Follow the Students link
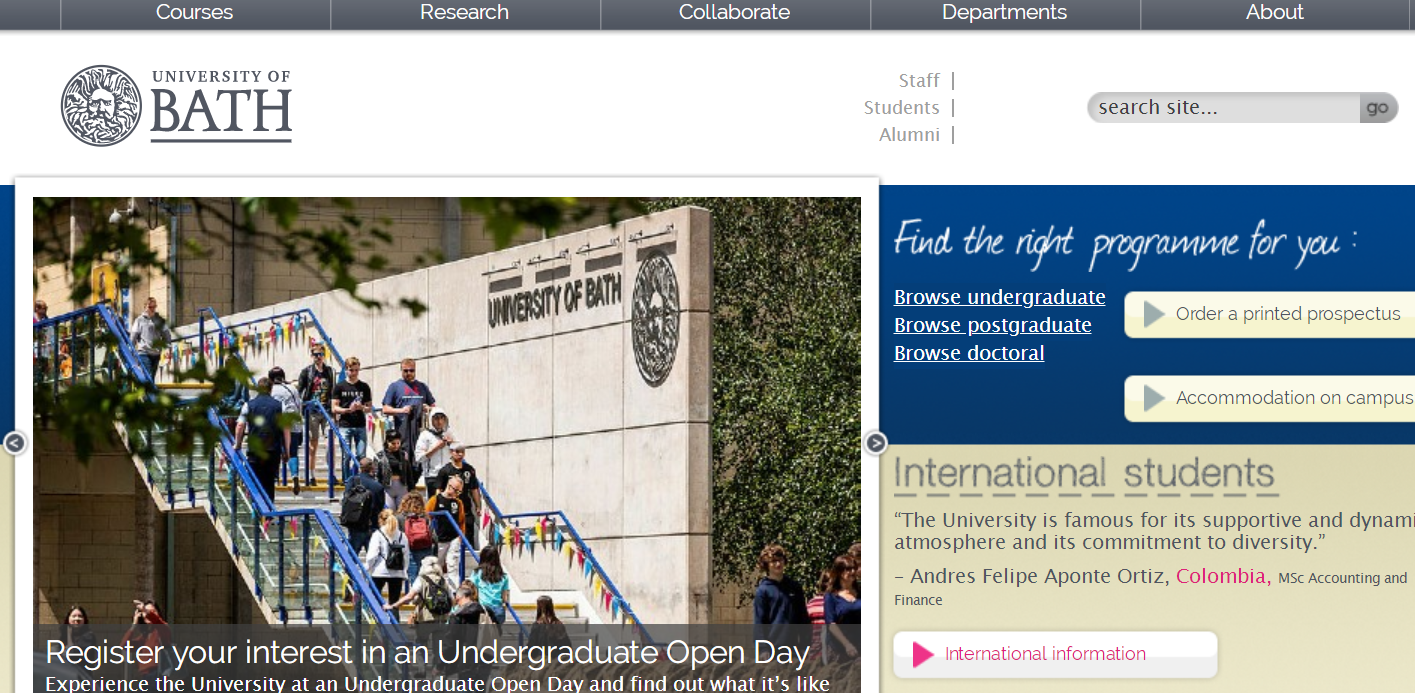The height and width of the screenshot is (693, 1415). pos(901,108)
